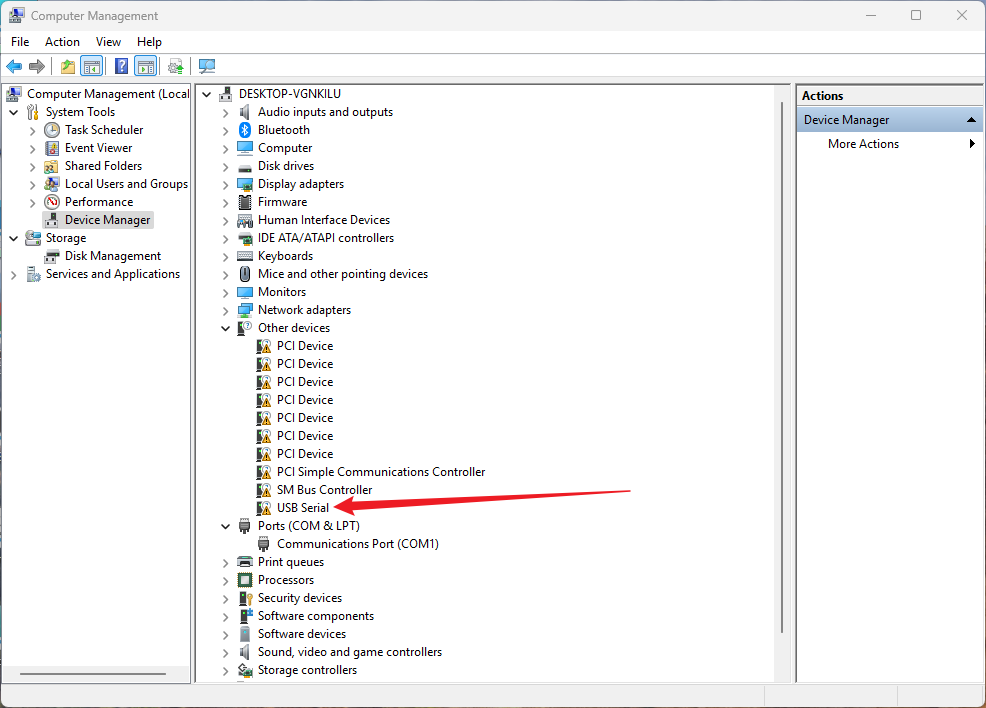Select Computer Management (Local) root
Viewport: 986px width, 708px height.
point(108,94)
